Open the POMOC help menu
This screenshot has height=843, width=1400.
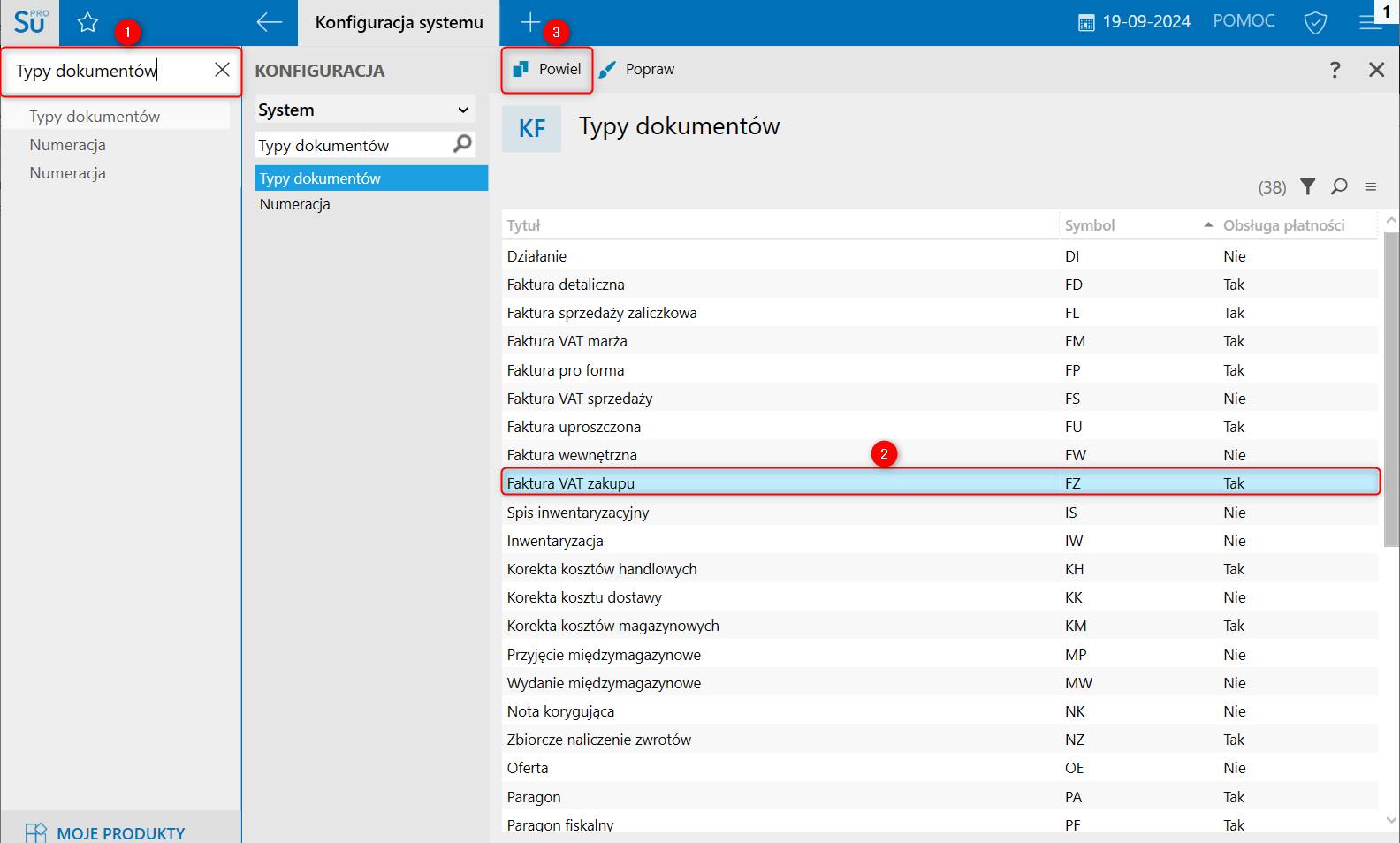click(x=1244, y=21)
